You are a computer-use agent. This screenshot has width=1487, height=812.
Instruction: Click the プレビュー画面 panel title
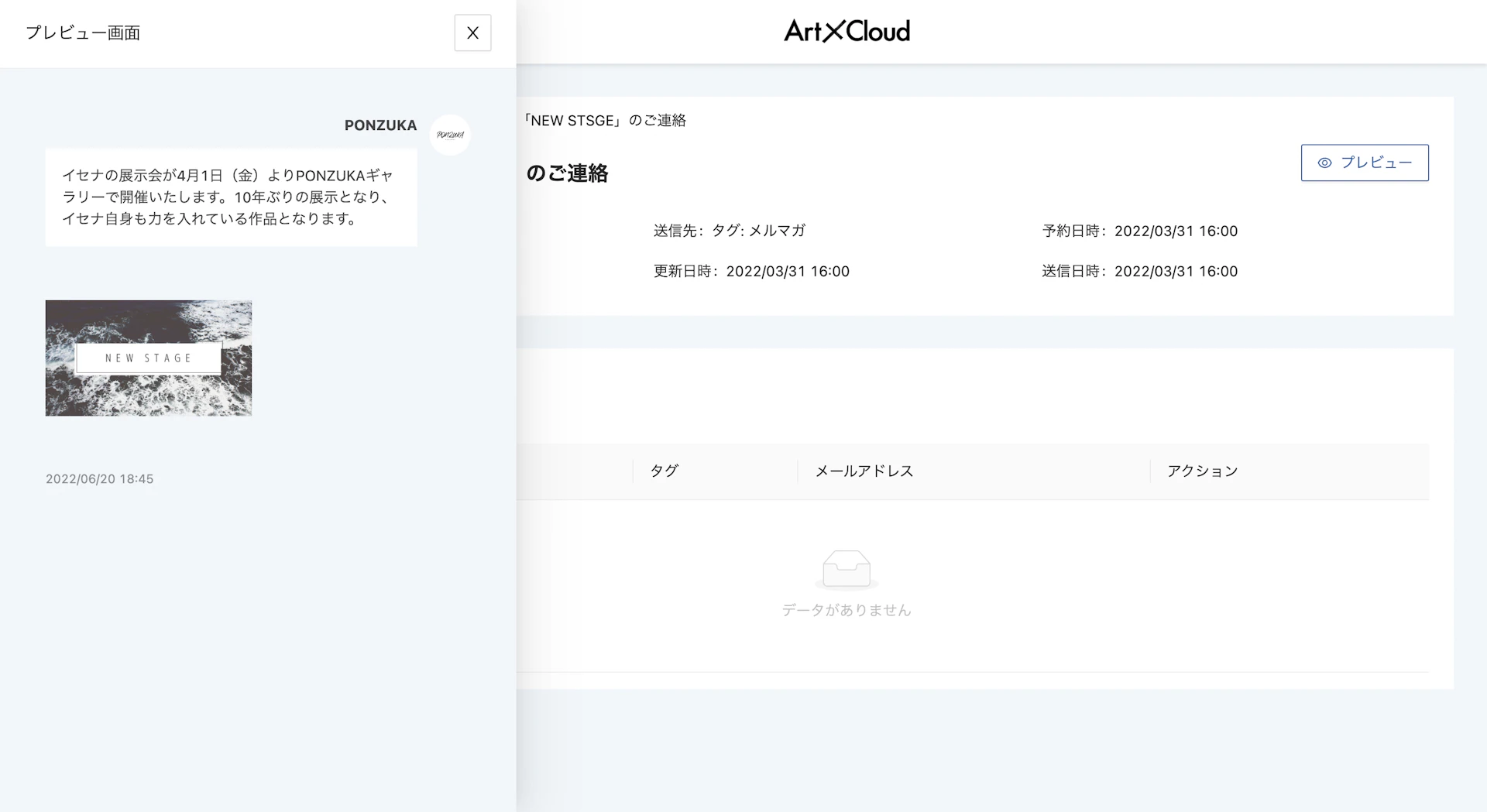(x=83, y=33)
